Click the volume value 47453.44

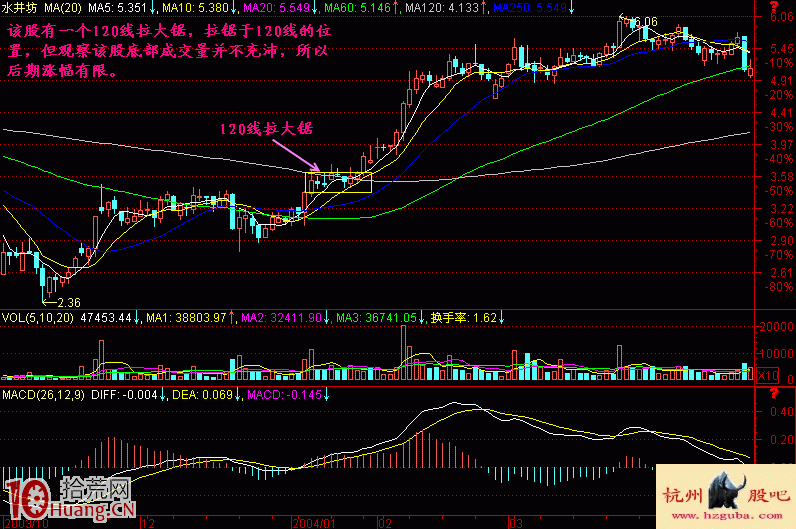point(106,318)
